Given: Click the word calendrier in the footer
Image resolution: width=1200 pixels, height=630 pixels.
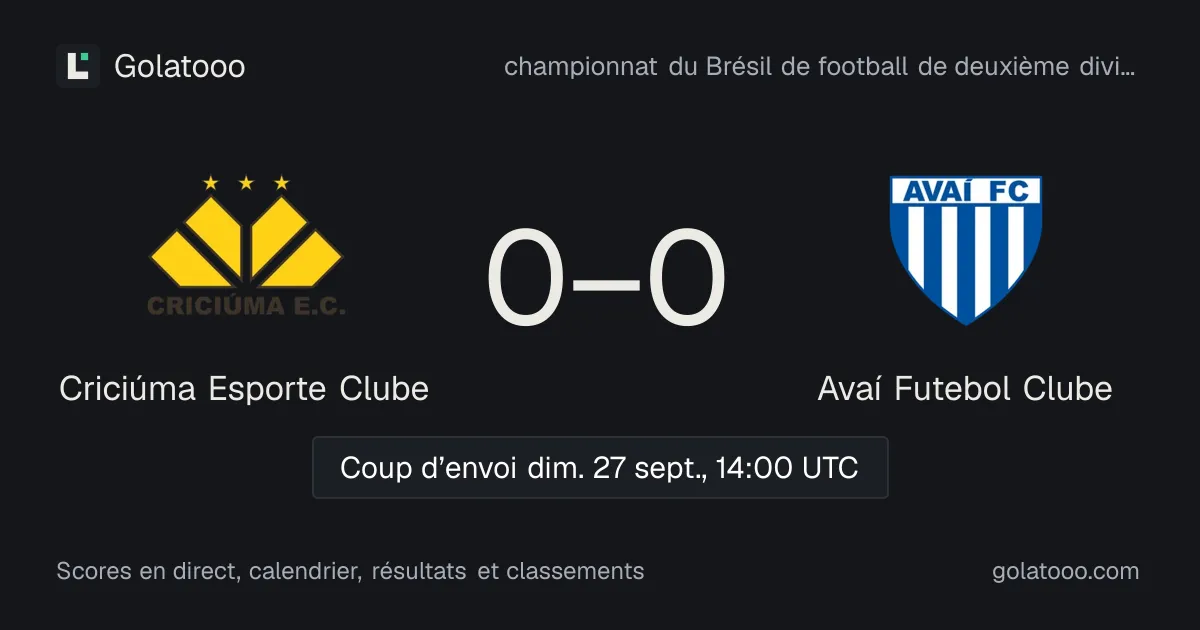Looking at the screenshot, I should [305, 571].
